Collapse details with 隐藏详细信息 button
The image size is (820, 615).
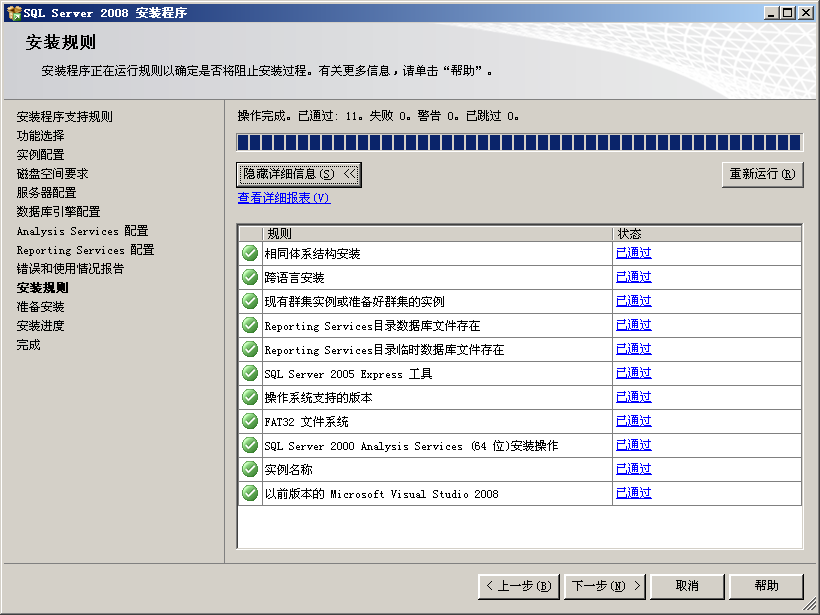[x=299, y=174]
